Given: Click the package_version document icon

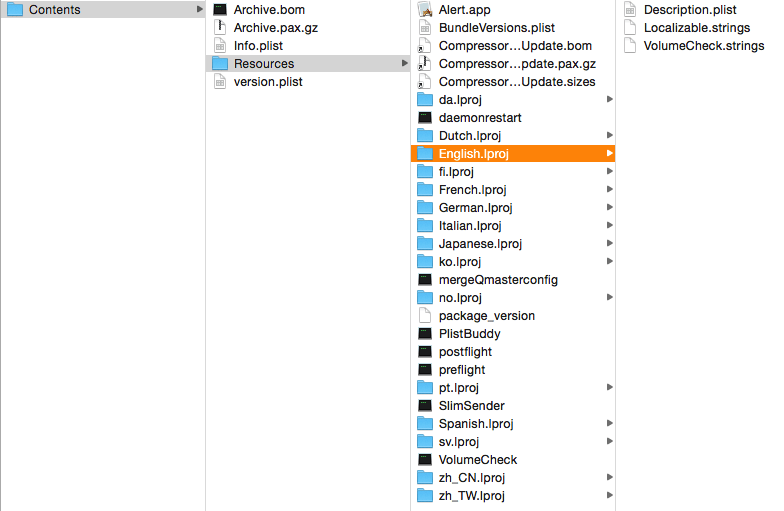Looking at the screenshot, I should tap(425, 316).
